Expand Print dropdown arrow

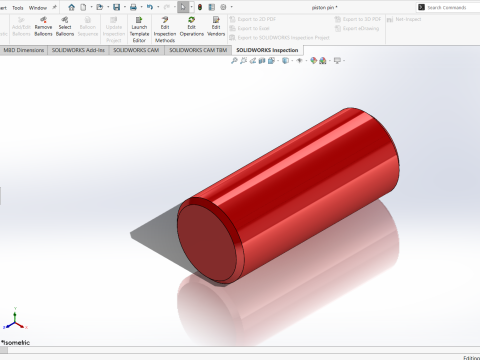click(x=141, y=7)
